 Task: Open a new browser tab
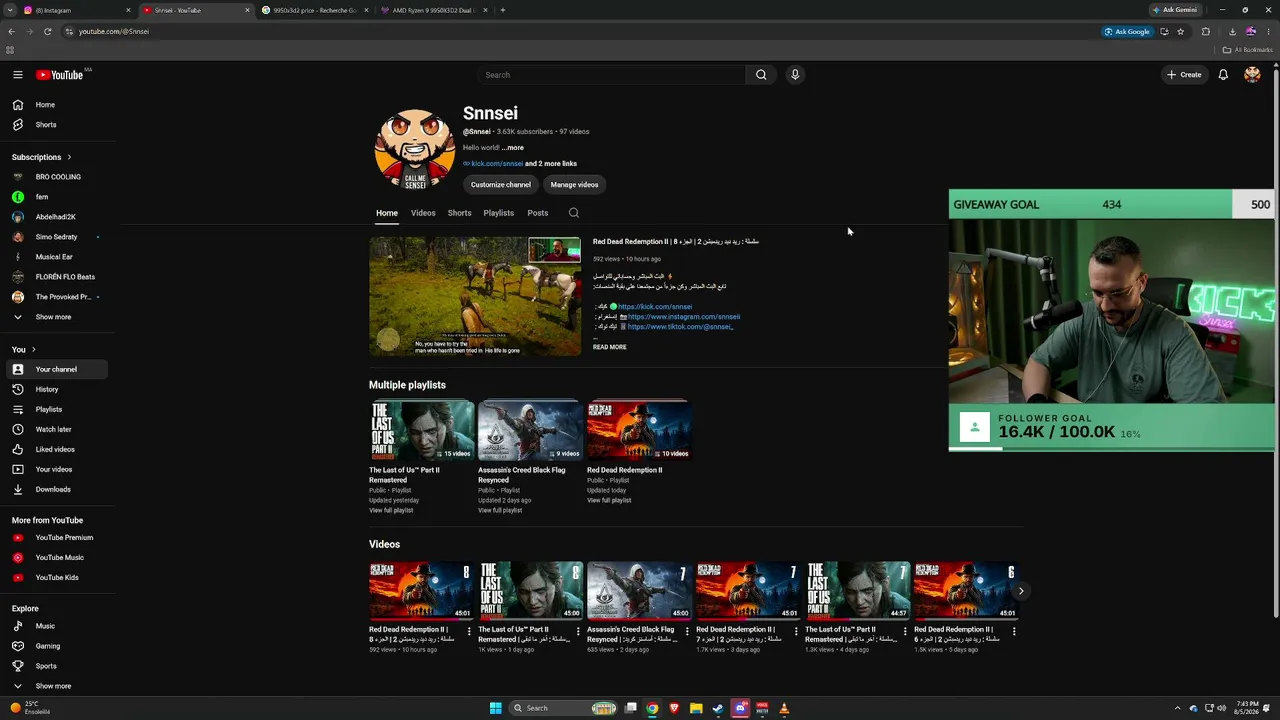tap(502, 10)
